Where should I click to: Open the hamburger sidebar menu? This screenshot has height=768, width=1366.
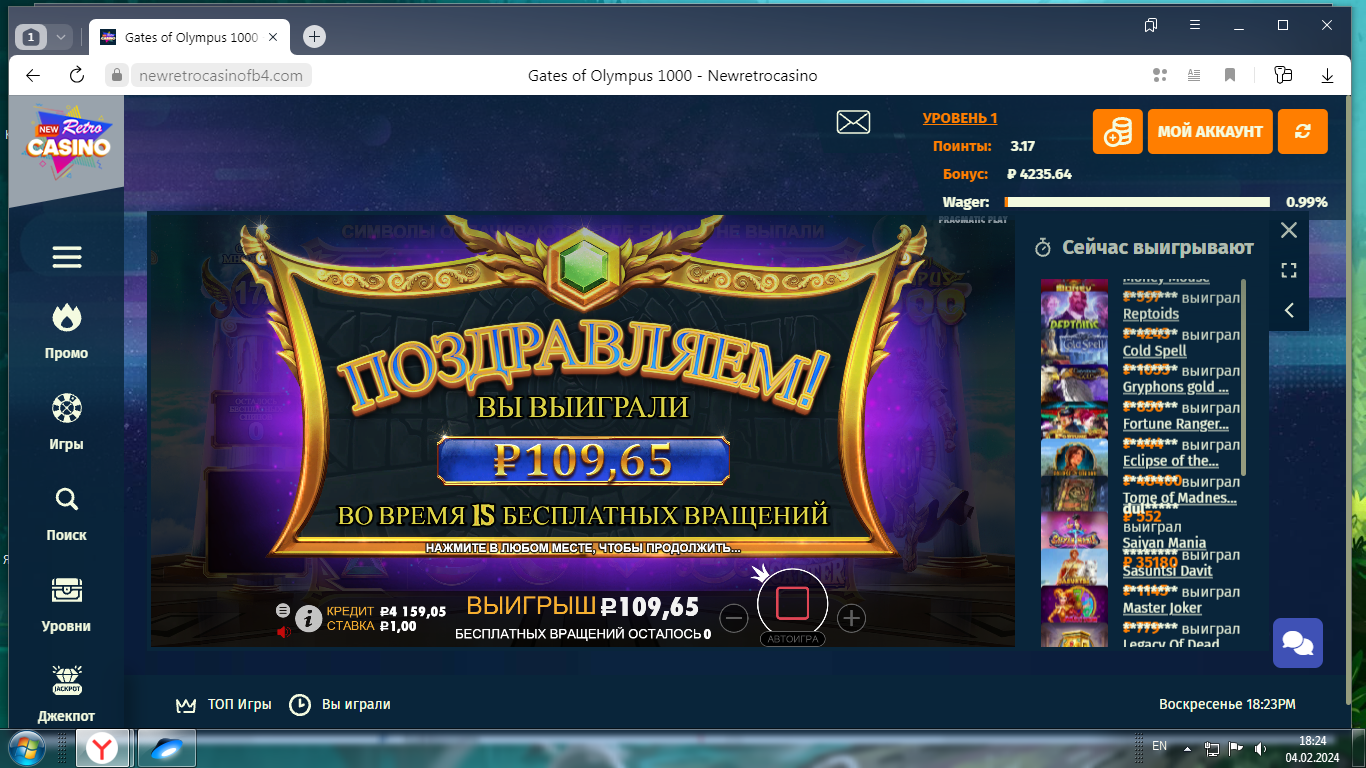click(67, 258)
